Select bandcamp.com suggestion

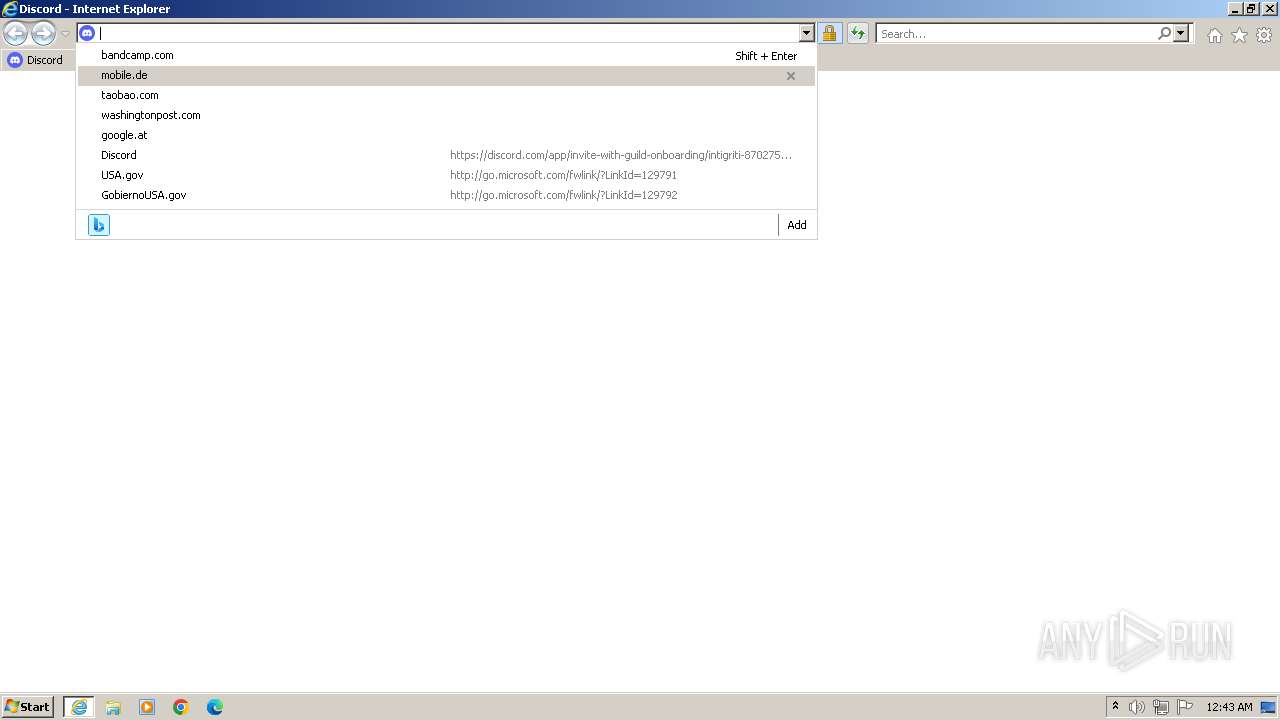pos(446,55)
